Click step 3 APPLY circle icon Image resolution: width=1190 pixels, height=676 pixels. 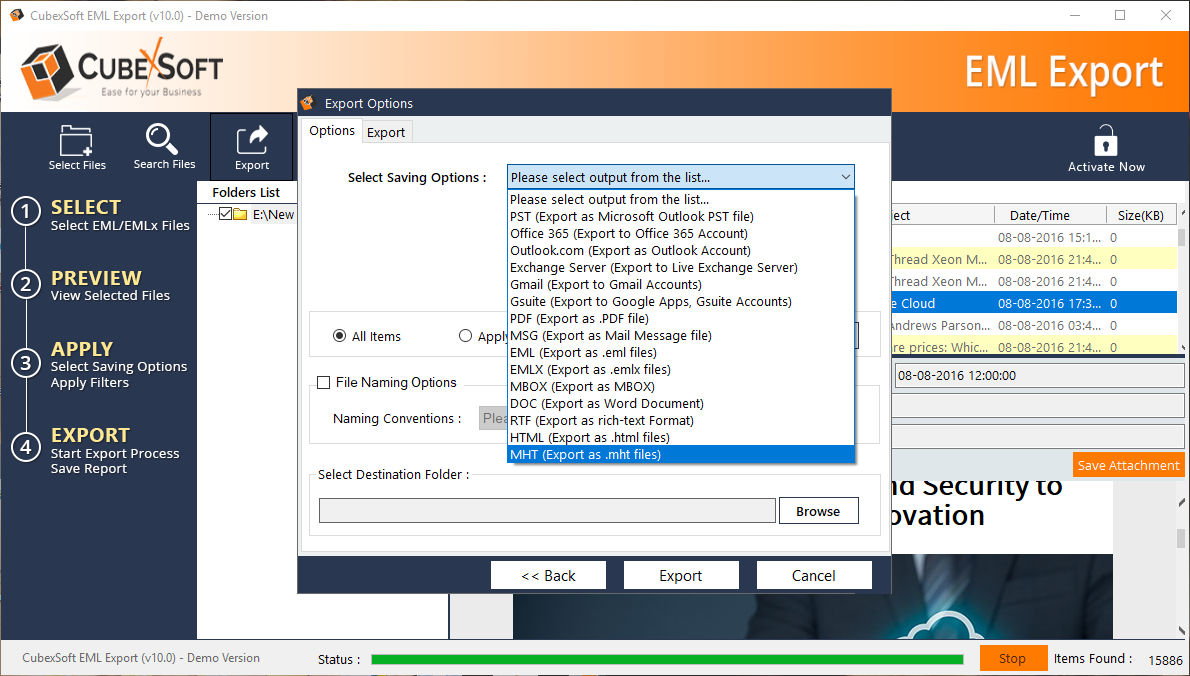pos(25,364)
